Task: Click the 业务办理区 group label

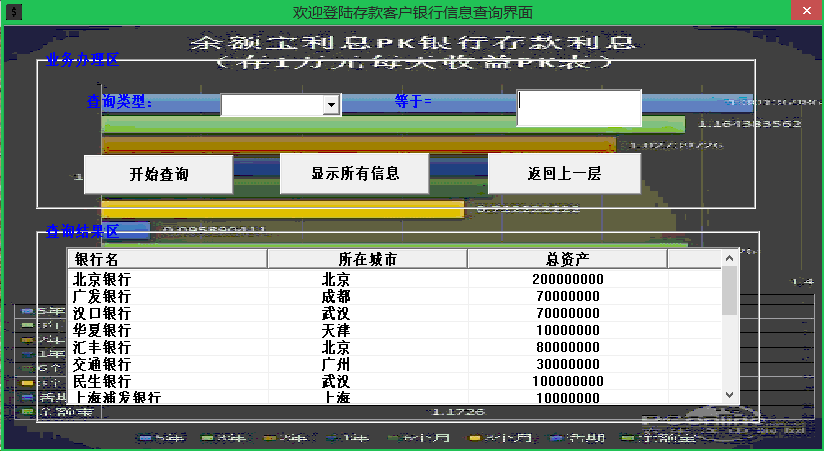Action: coord(83,59)
